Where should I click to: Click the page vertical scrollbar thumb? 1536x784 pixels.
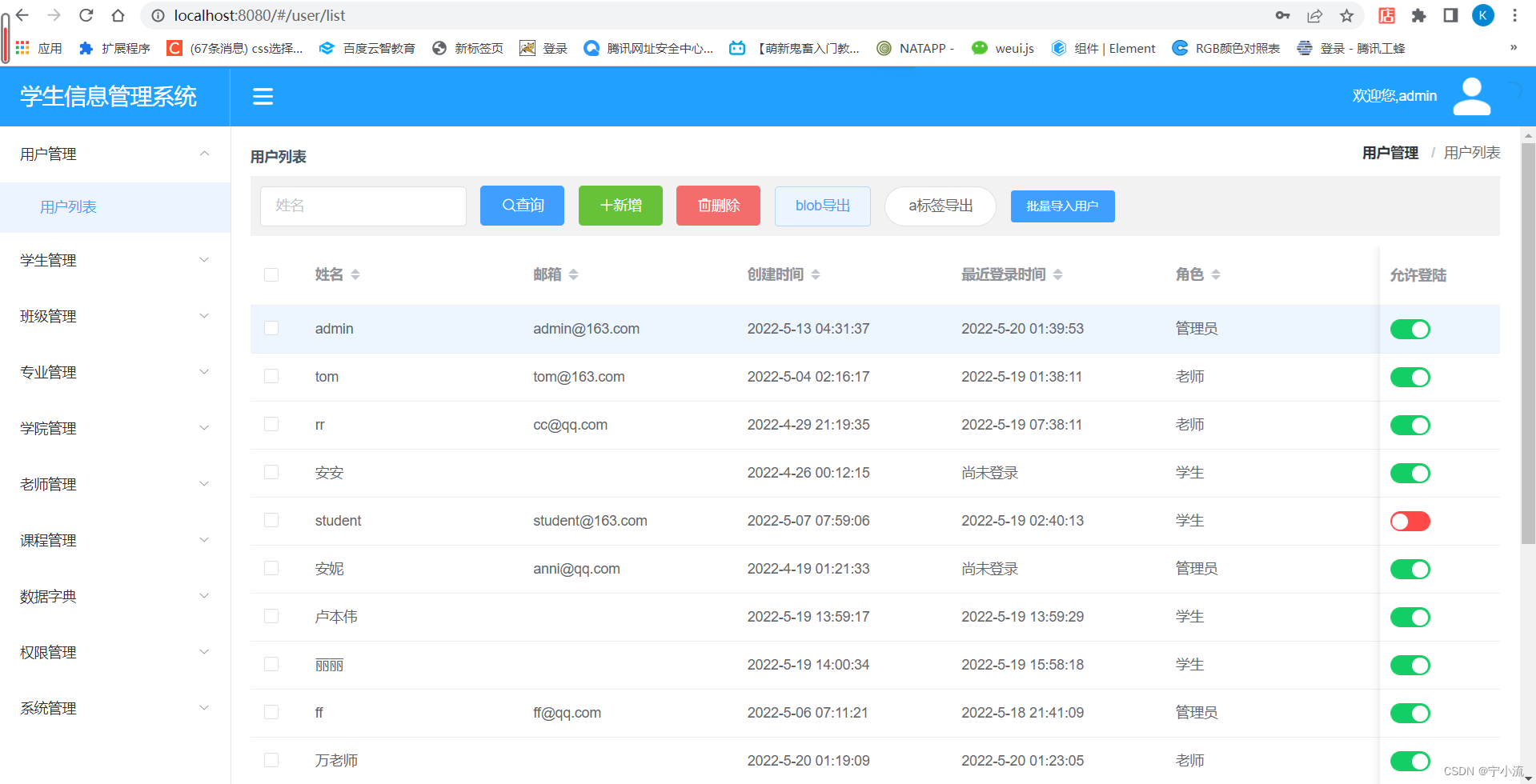[1528, 342]
